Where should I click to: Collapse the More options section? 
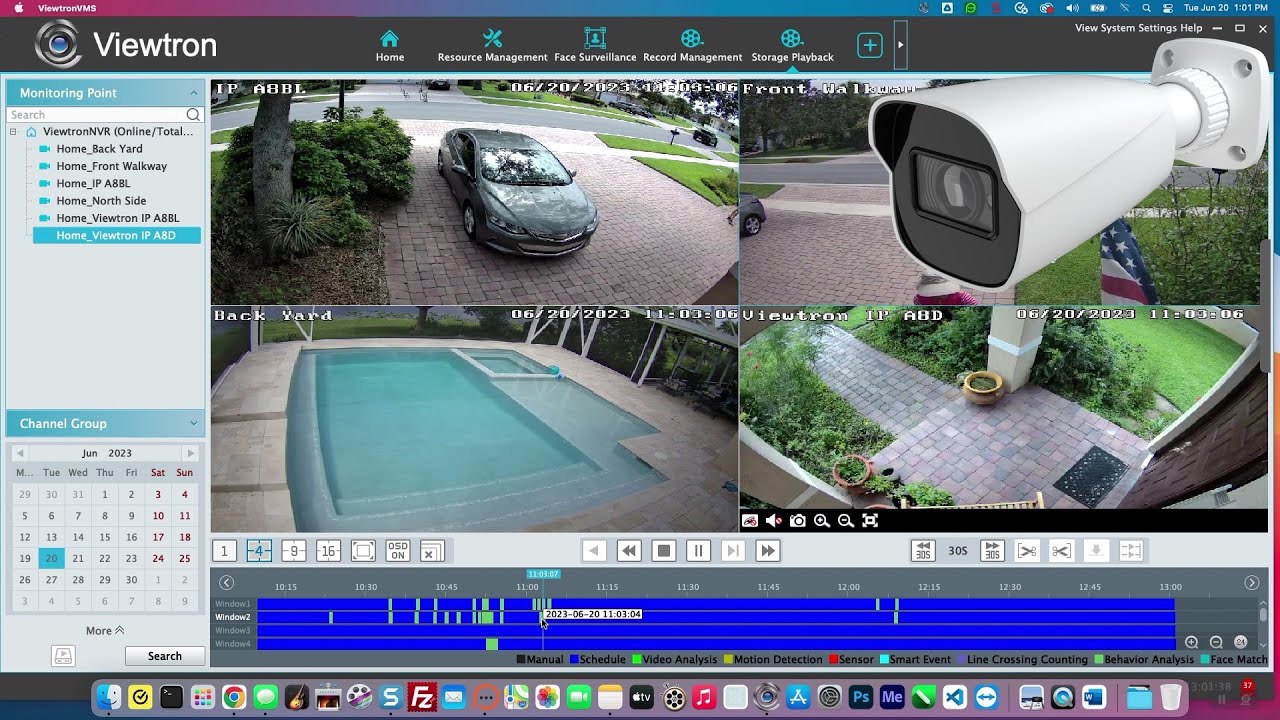coord(105,631)
